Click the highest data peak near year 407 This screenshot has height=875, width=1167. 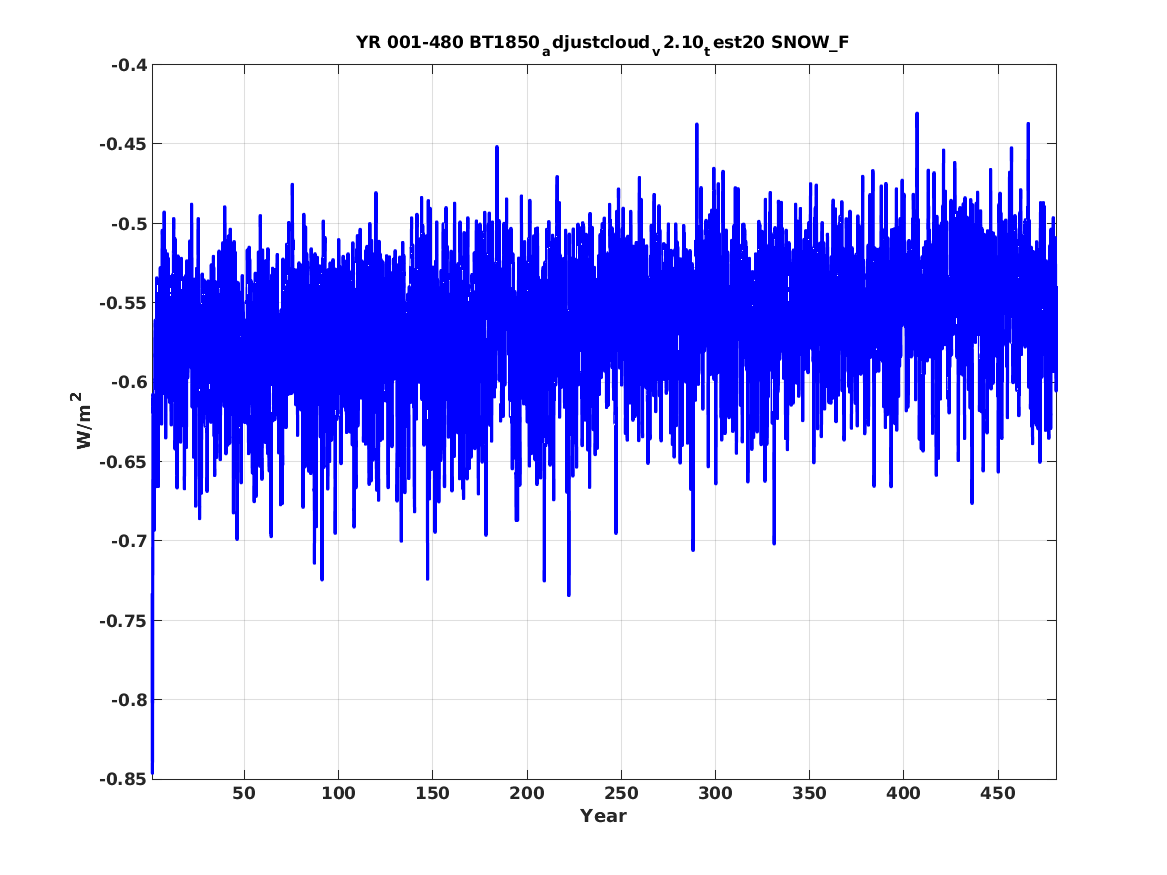click(x=917, y=115)
